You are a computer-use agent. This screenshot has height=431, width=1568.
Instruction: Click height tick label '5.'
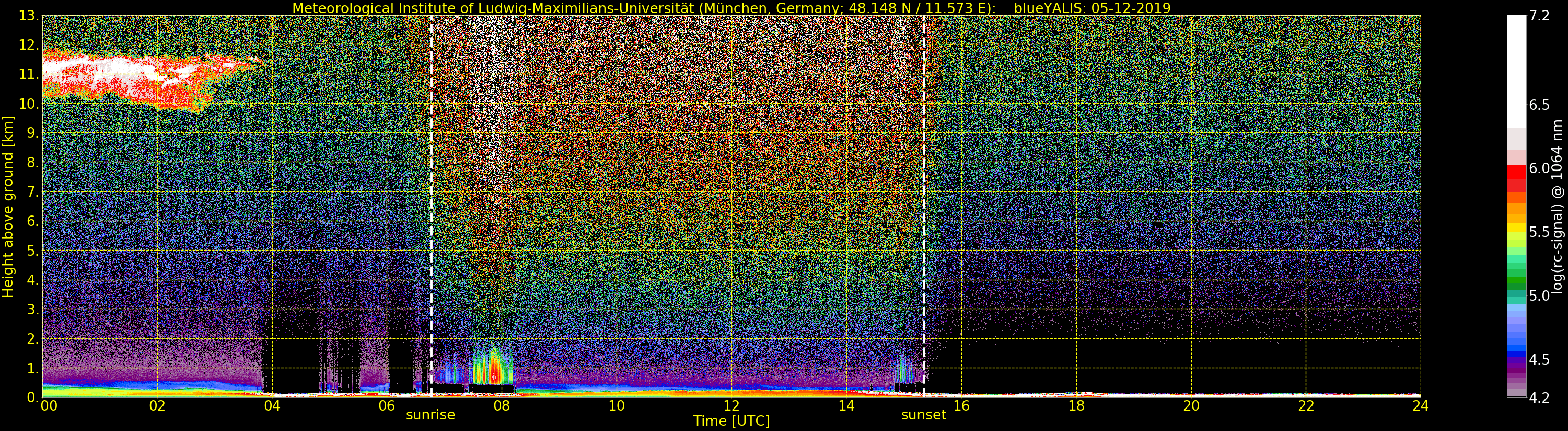point(32,251)
